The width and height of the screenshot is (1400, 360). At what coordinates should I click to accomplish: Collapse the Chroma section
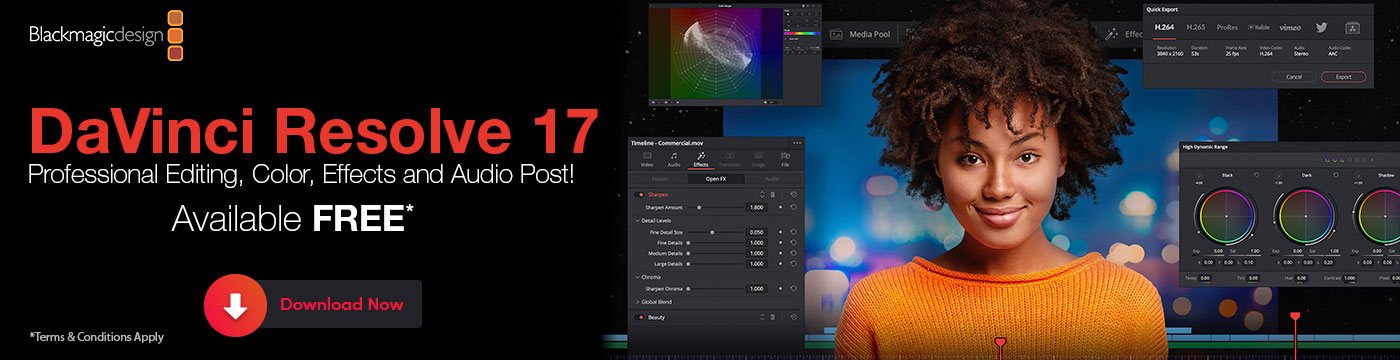click(638, 277)
